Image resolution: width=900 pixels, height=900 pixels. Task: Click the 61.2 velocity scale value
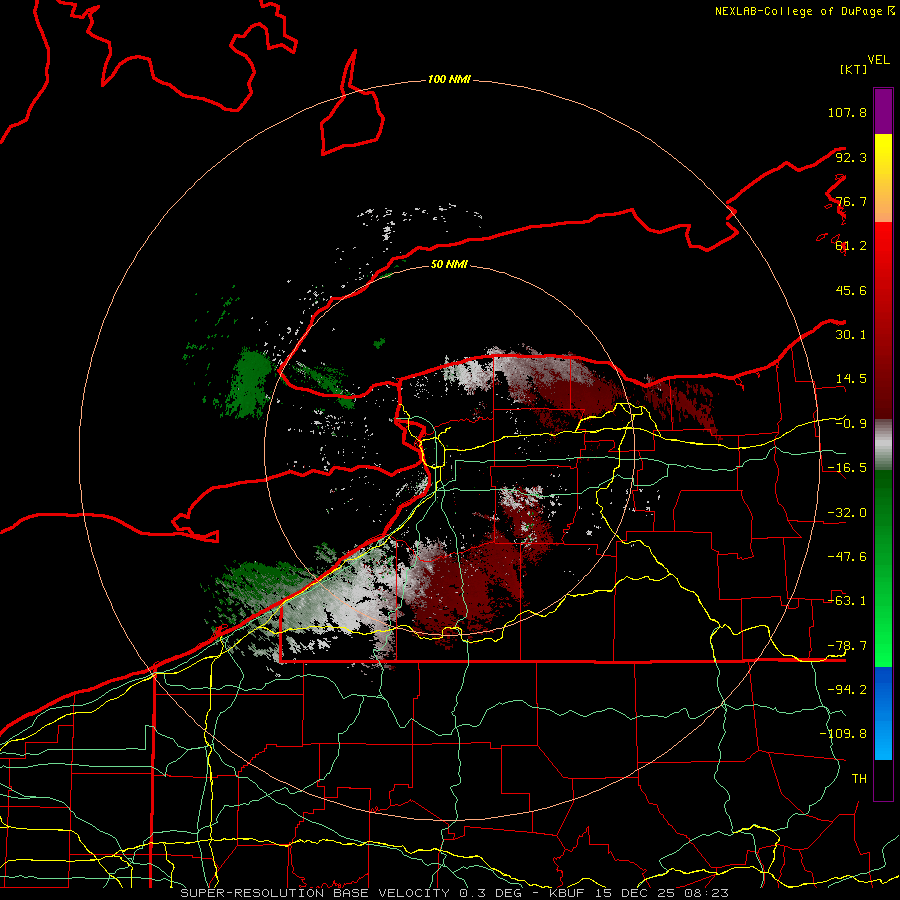tap(851, 246)
